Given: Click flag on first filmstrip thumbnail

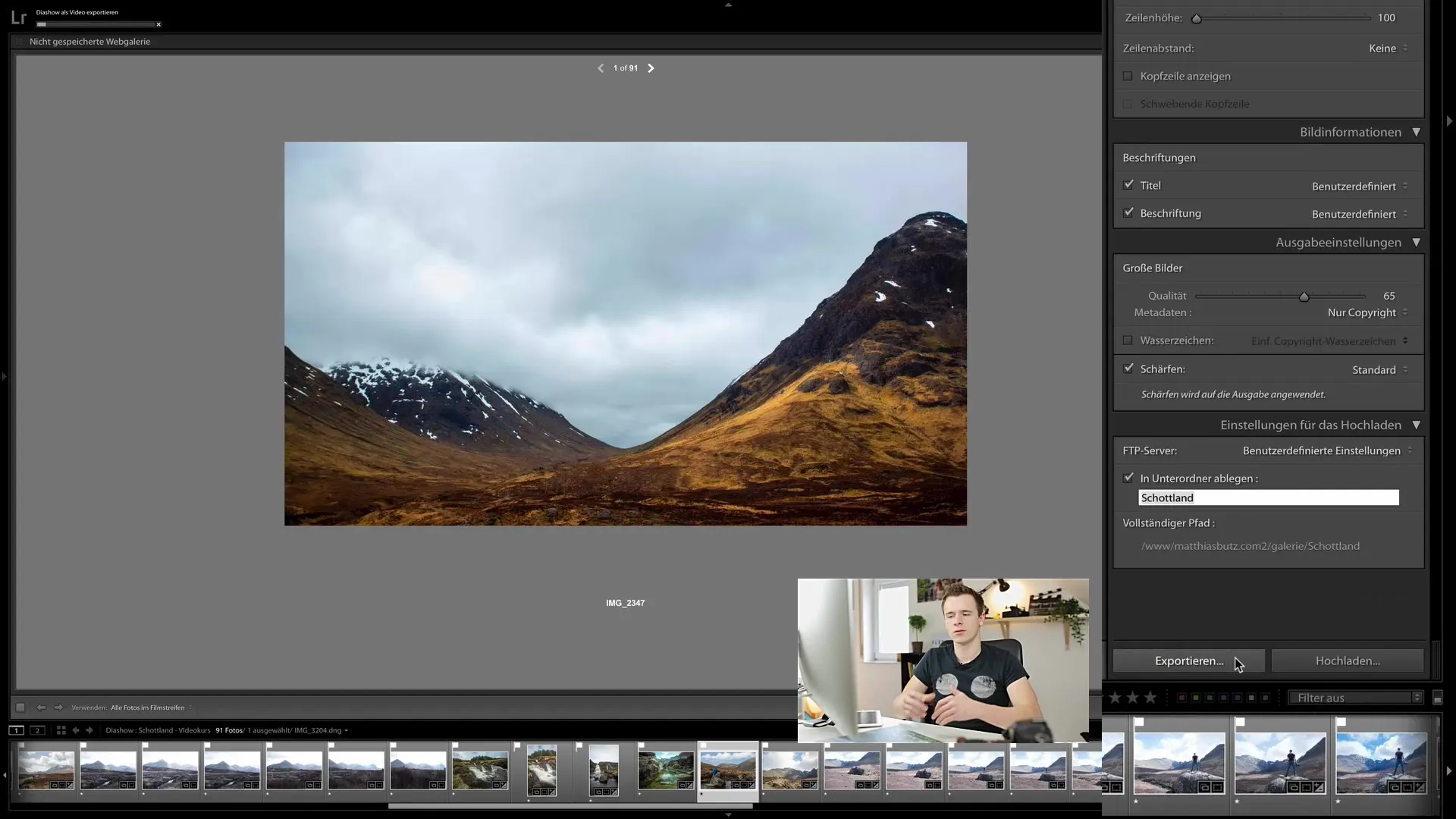Looking at the screenshot, I should coord(22,746).
